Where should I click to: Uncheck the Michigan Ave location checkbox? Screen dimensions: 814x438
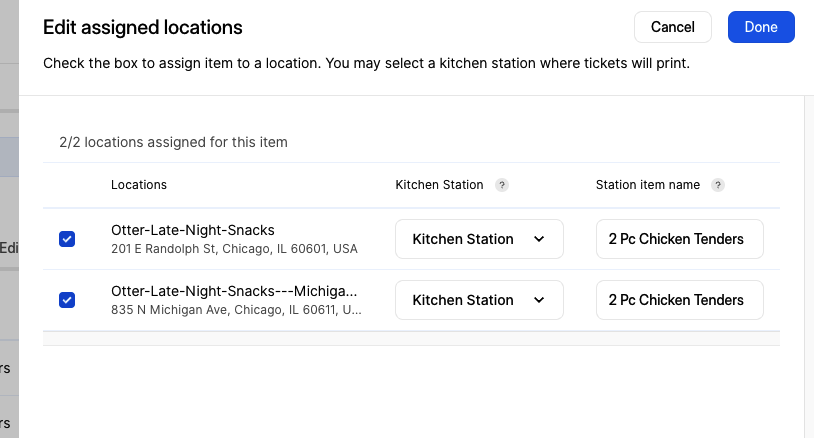coord(67,300)
